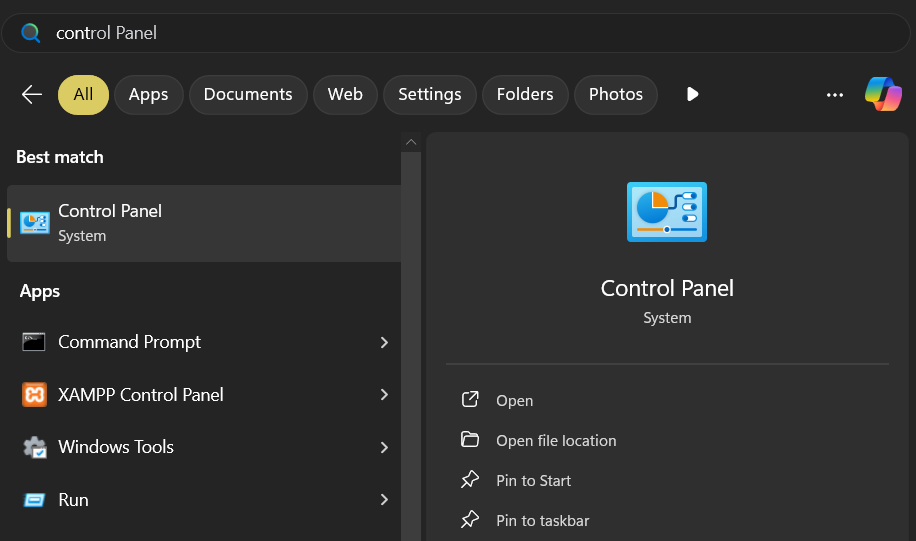Switch to the Folders filter tab
This screenshot has height=541, width=916.
click(x=525, y=95)
